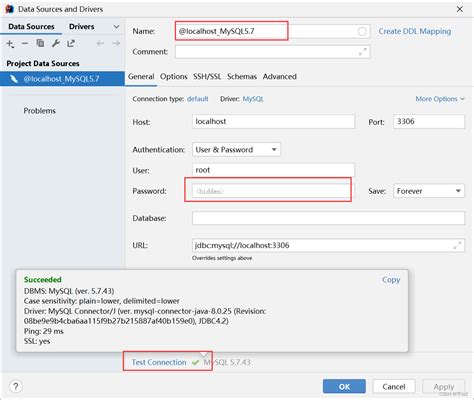Go back with left arrow icon
Screen dimensions: 474x400
click(100, 43)
